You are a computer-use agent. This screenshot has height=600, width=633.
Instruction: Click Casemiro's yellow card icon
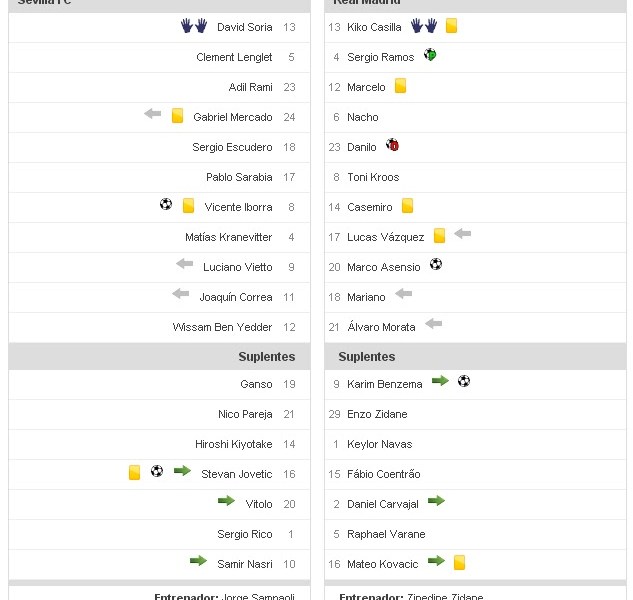(408, 206)
